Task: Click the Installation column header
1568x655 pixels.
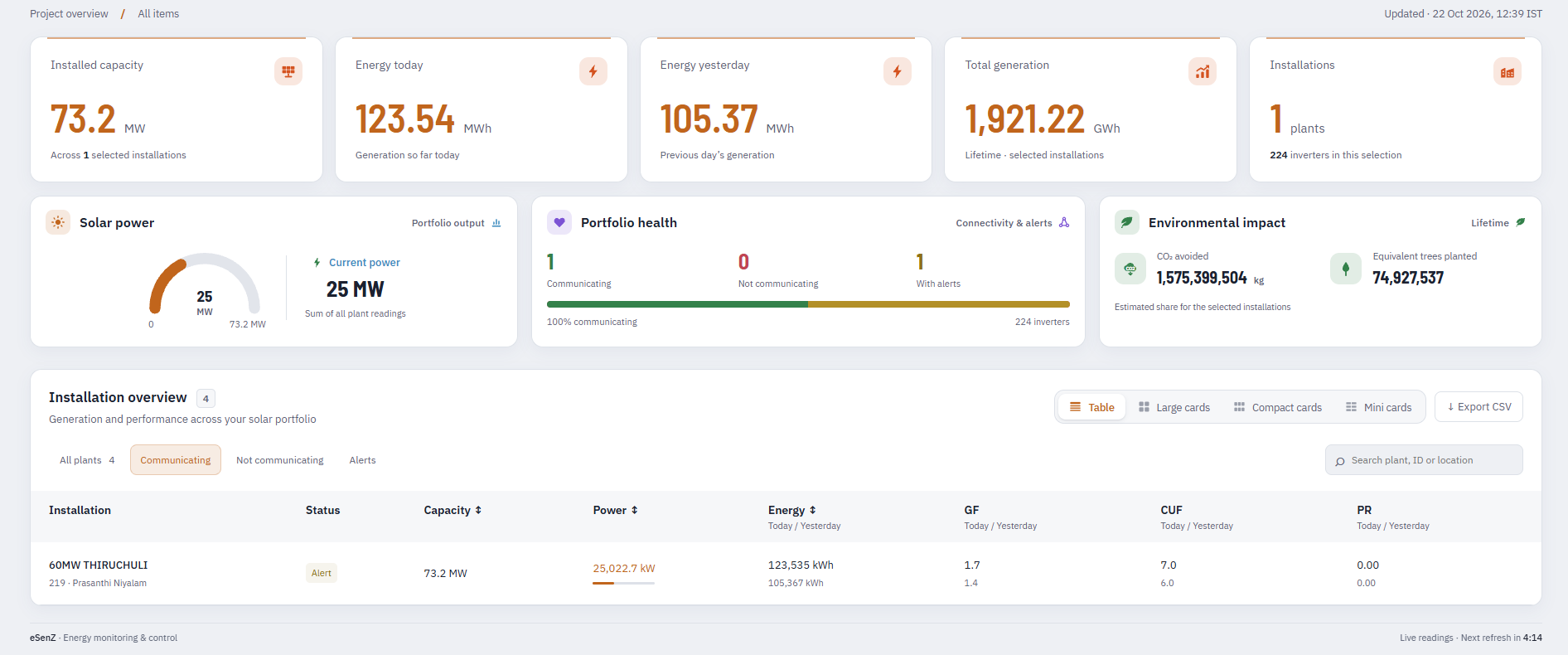Action: pyautogui.click(x=80, y=511)
